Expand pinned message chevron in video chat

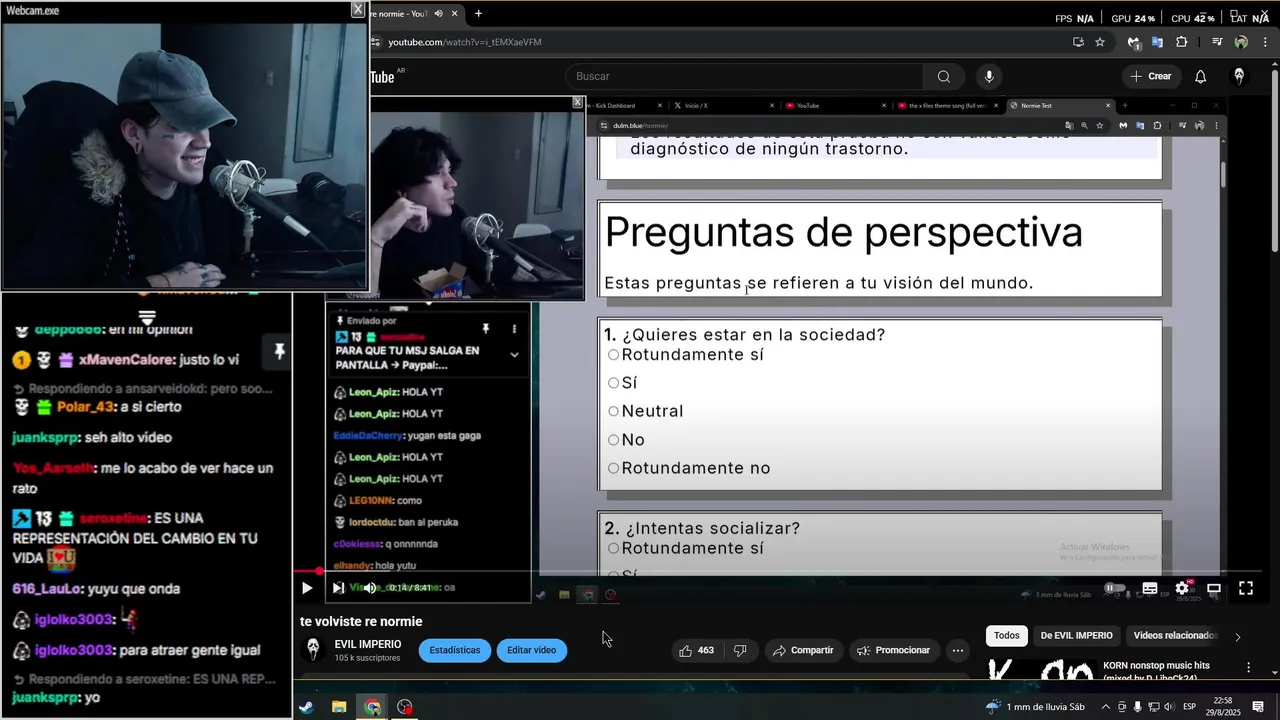tap(514, 354)
